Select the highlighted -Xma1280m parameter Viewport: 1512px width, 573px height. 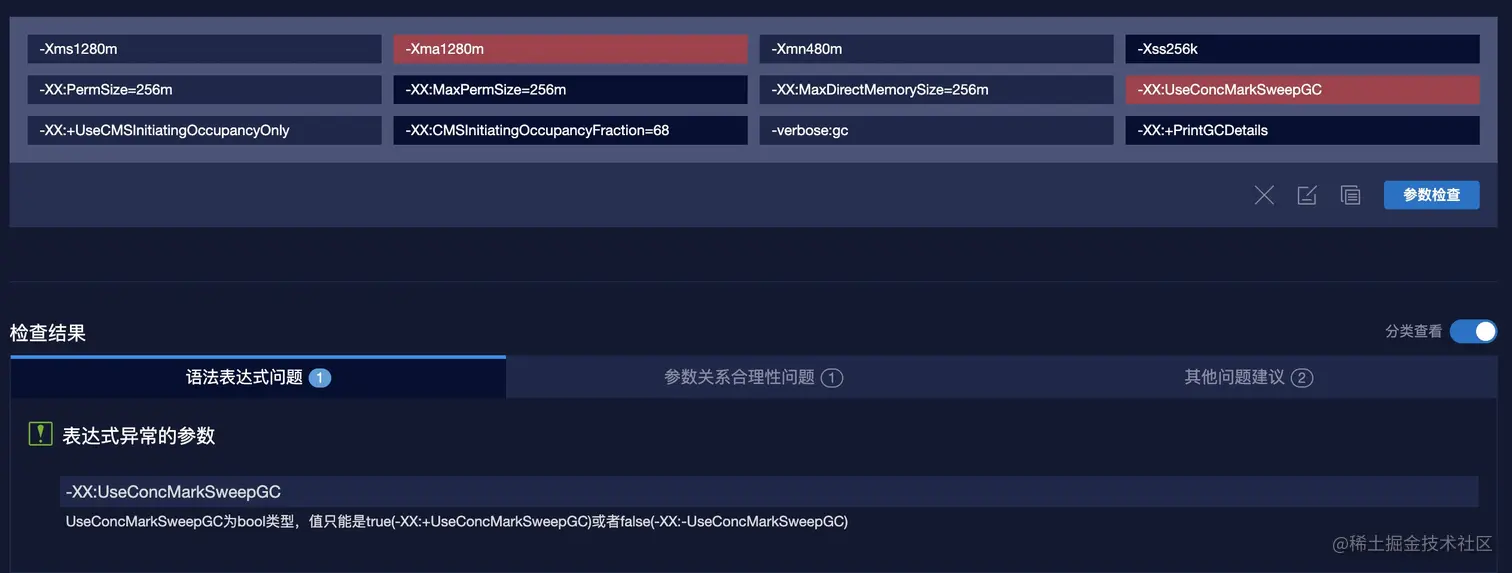coord(570,49)
